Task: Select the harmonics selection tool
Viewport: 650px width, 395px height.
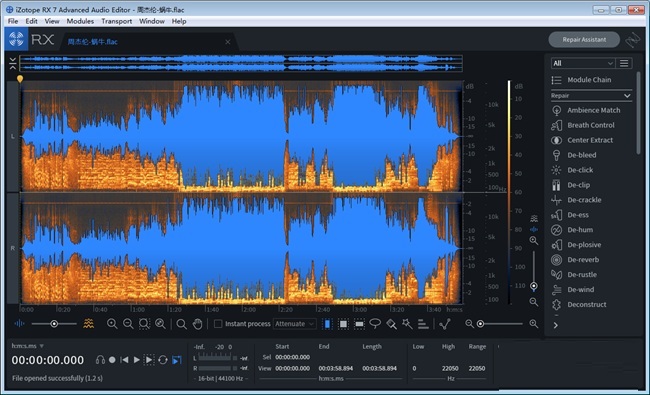Action: point(423,324)
